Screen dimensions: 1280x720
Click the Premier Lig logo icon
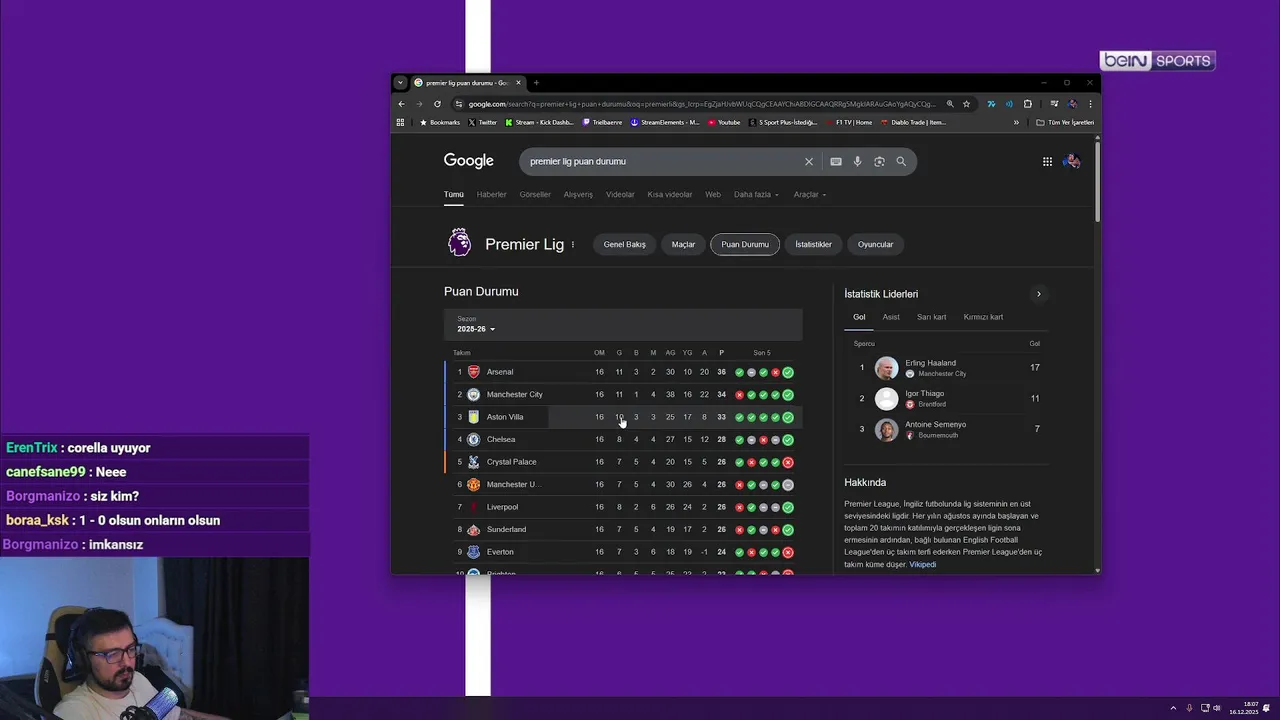click(x=459, y=243)
